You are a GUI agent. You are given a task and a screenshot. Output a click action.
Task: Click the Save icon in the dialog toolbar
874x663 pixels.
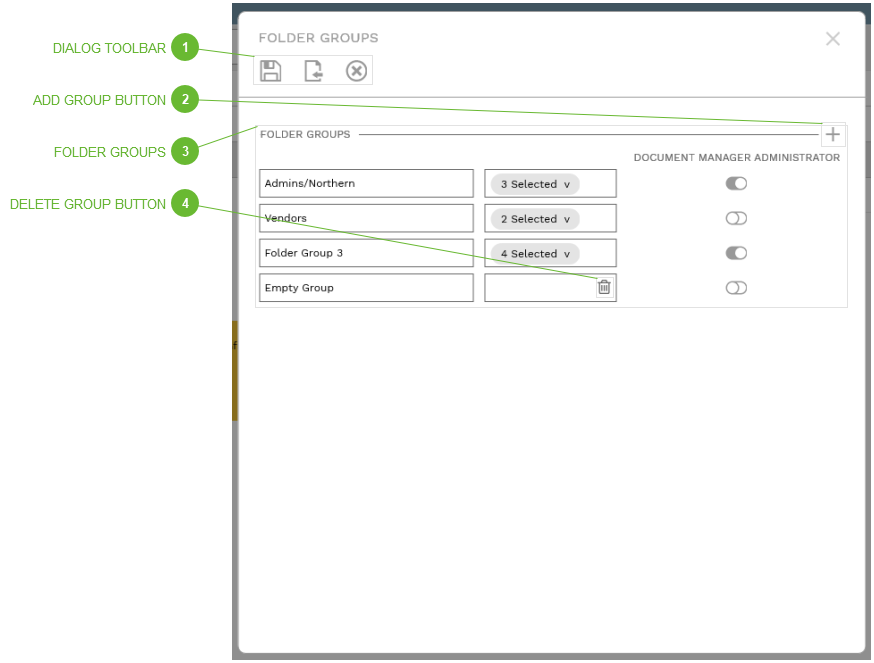tap(271, 70)
